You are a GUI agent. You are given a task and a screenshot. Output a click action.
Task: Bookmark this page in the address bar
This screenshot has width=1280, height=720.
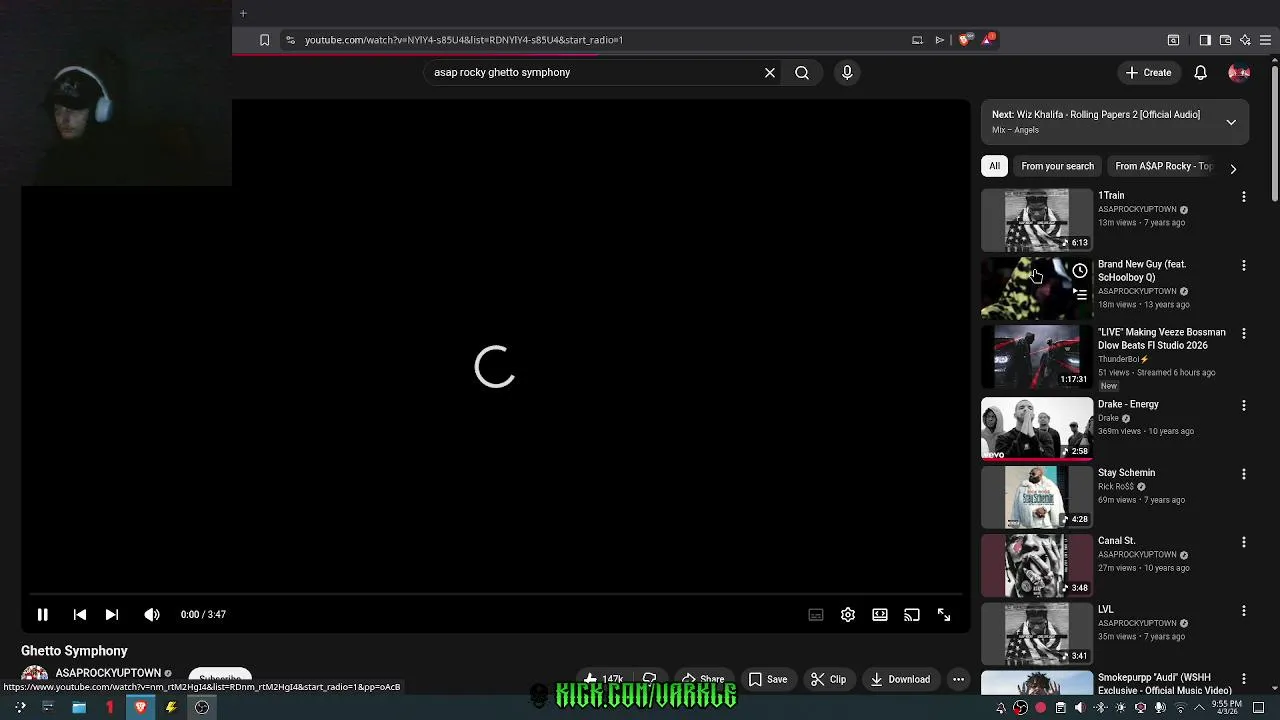coord(264,40)
